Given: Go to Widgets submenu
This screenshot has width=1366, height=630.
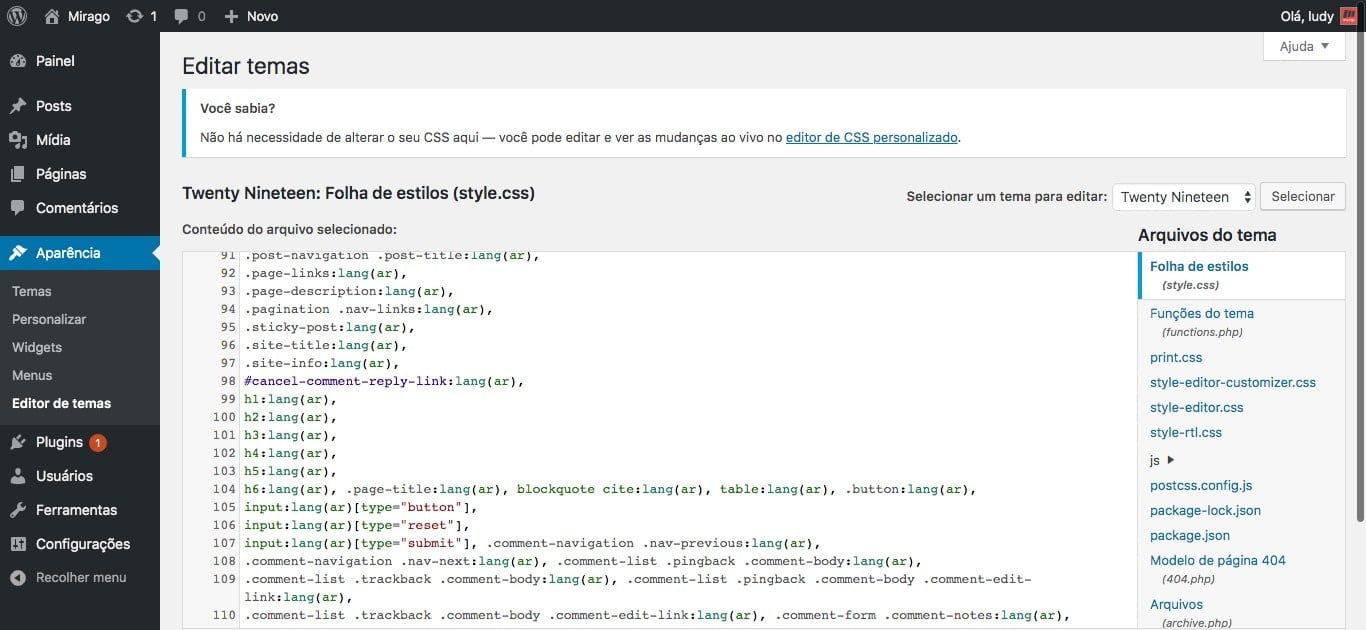Looking at the screenshot, I should tap(37, 347).
